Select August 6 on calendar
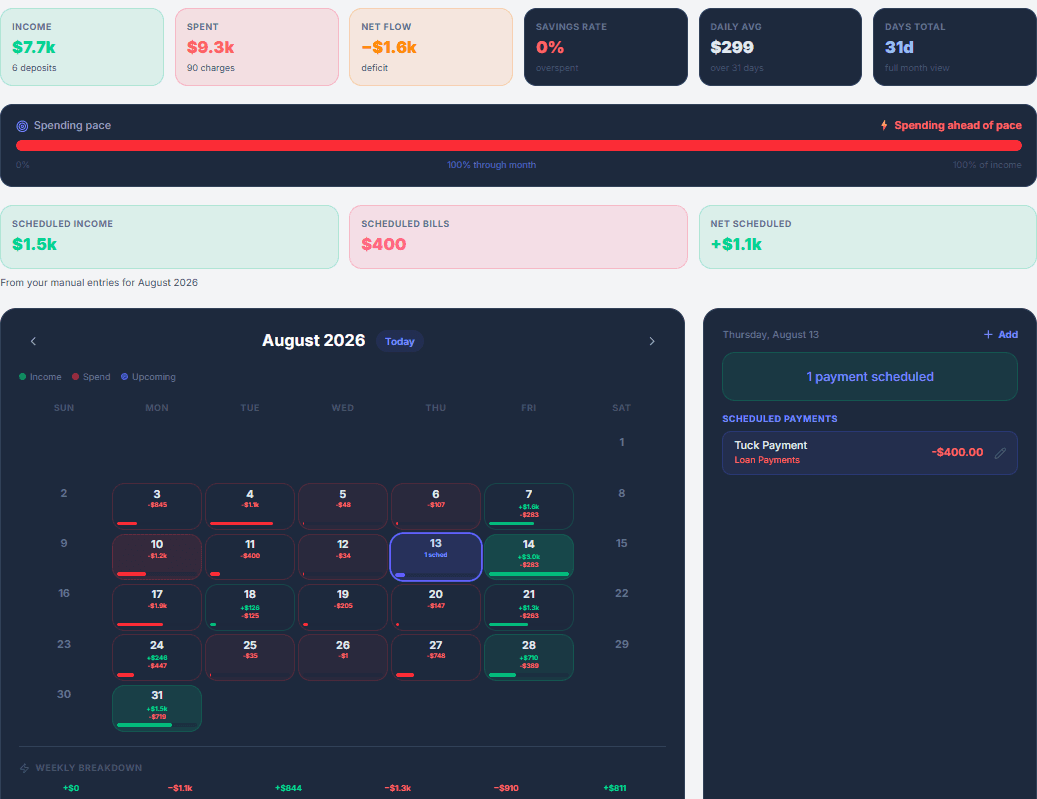Image resolution: width=1037 pixels, height=799 pixels. click(x=436, y=506)
